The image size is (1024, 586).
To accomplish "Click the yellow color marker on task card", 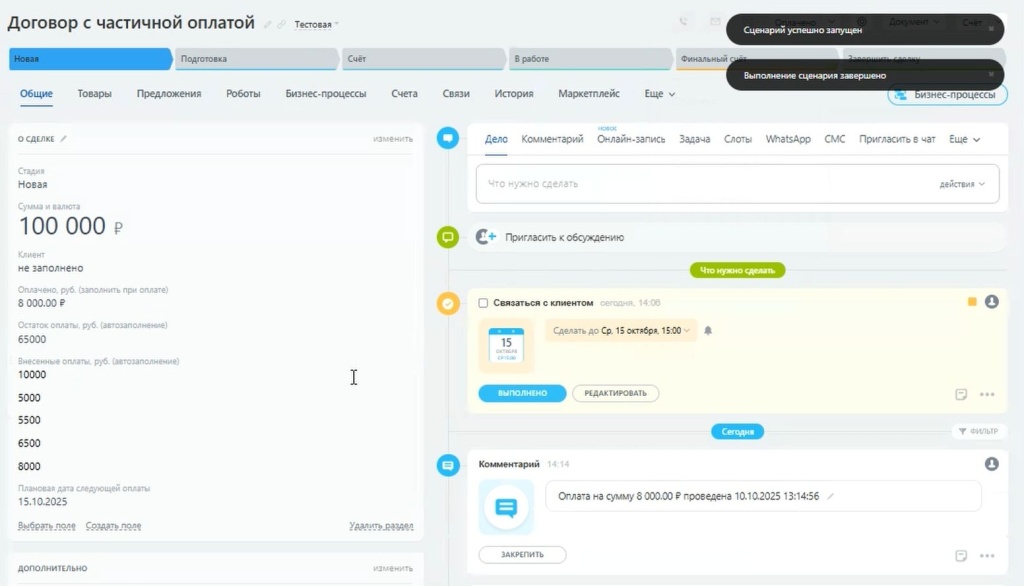I will (971, 302).
